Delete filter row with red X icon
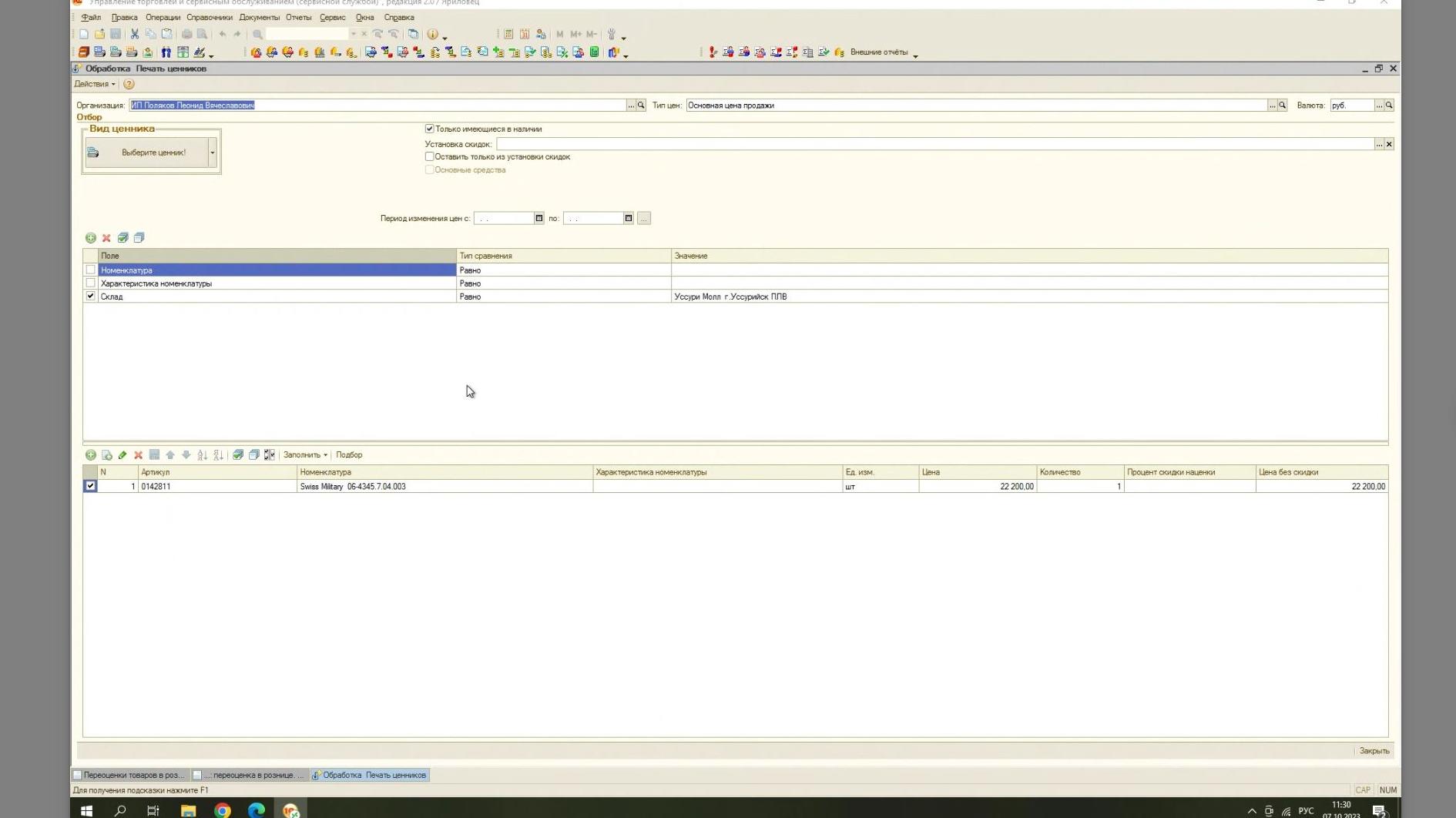Image resolution: width=1456 pixels, height=818 pixels. [x=106, y=238]
